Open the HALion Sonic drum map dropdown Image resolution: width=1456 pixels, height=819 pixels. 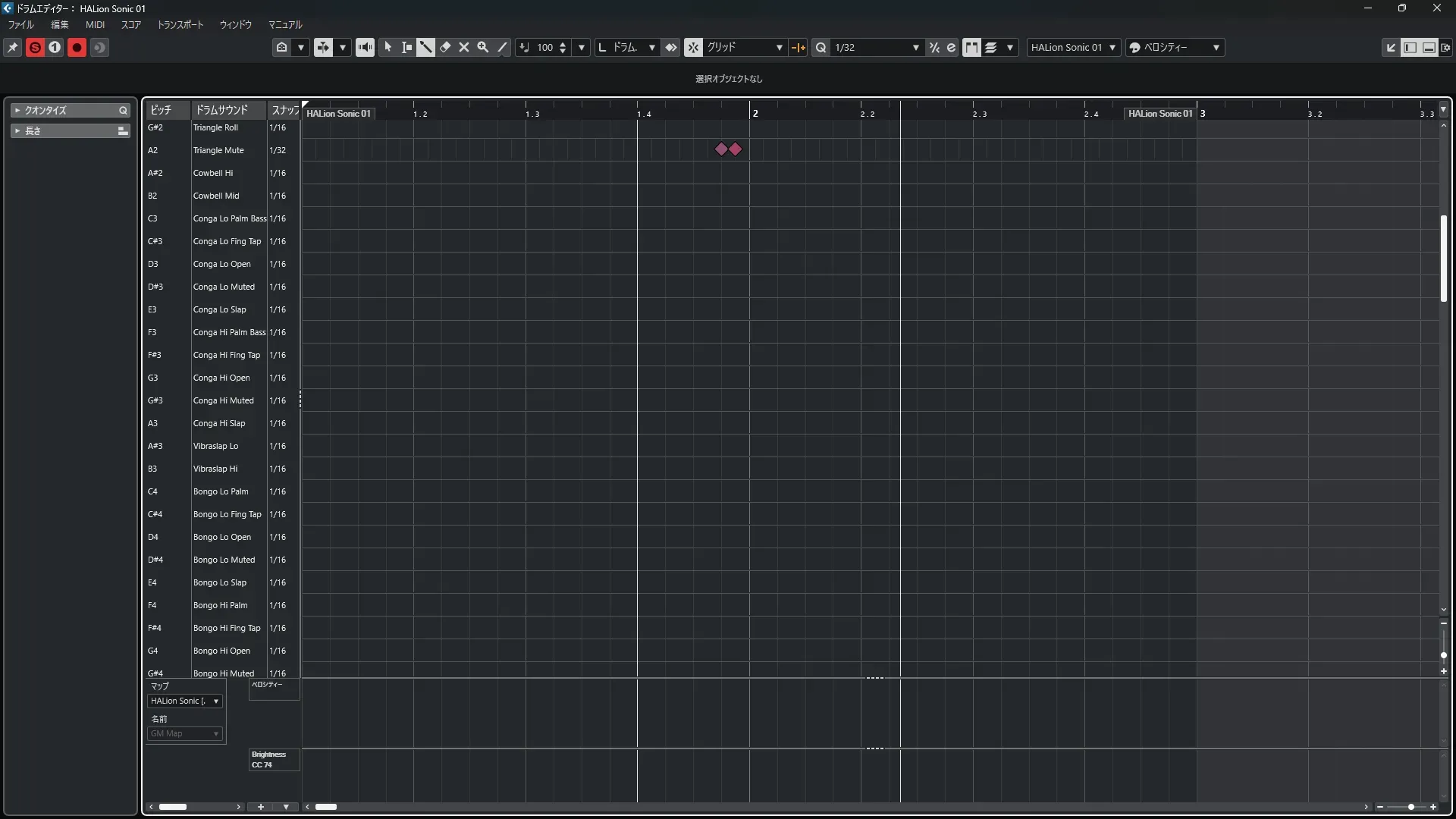coord(184,701)
